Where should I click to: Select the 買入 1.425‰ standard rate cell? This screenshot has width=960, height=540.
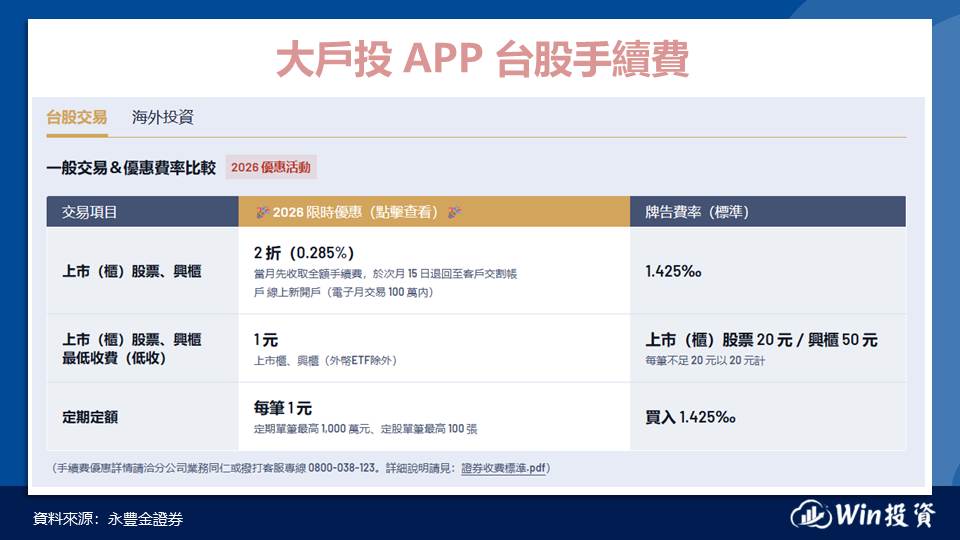coord(690,416)
